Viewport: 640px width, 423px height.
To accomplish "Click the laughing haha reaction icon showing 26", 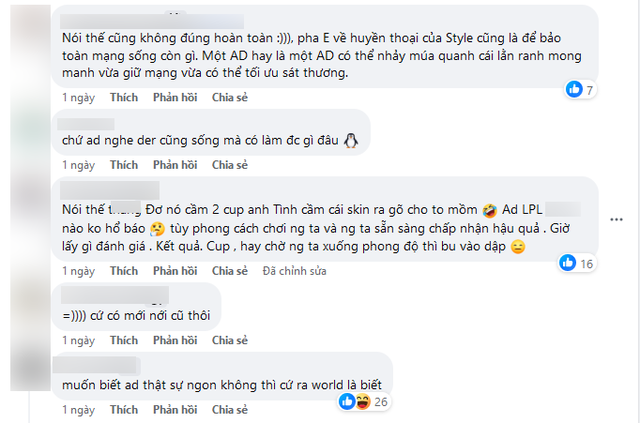I will tap(362, 402).
